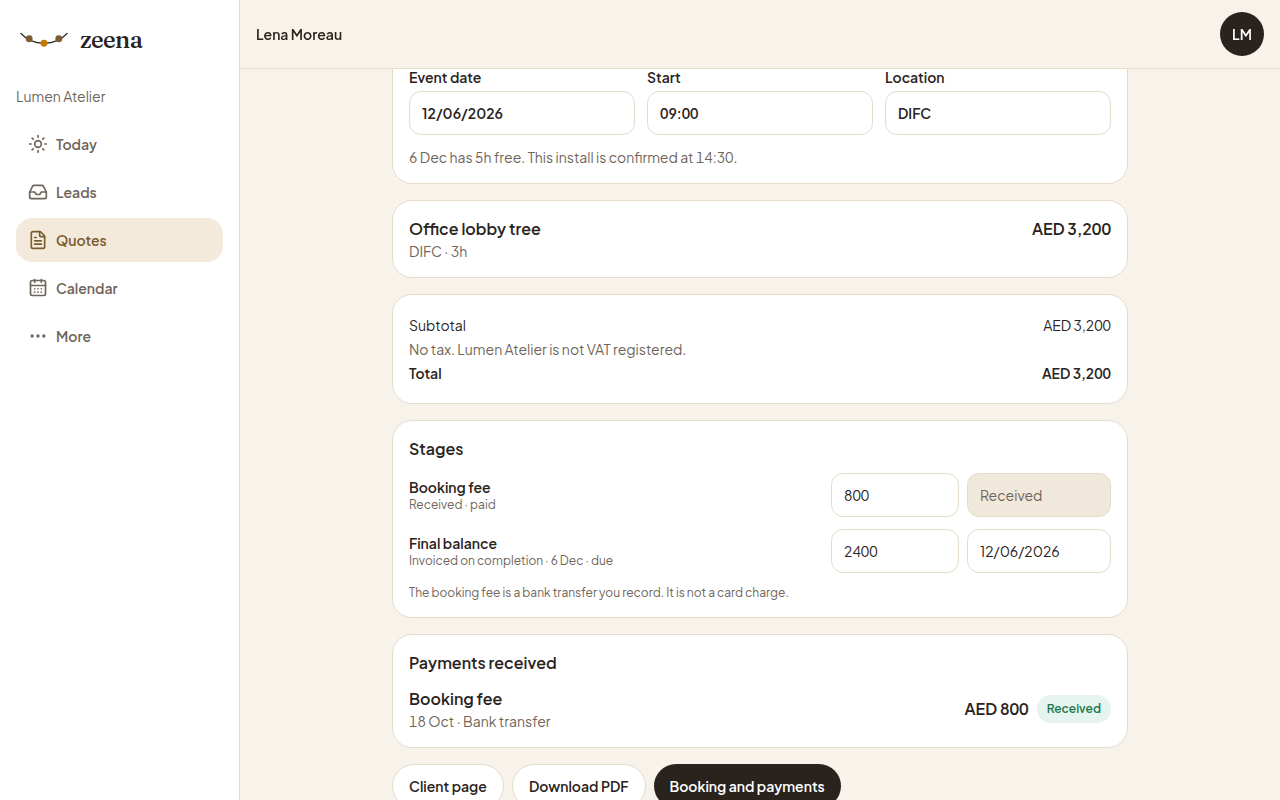Image resolution: width=1280 pixels, height=800 pixels.
Task: Click the green Received payment badge
Action: pos(1074,709)
